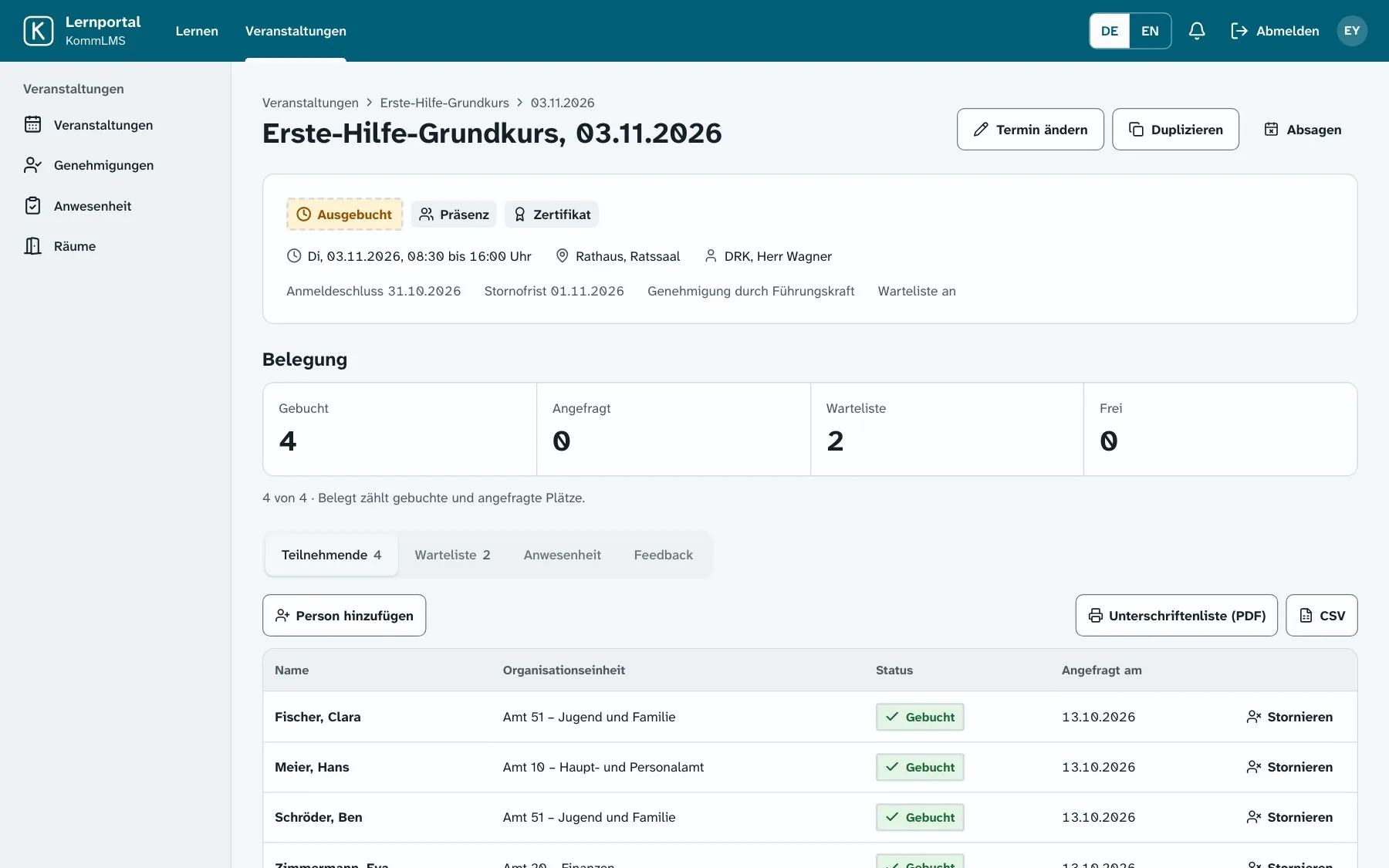Click the Genehmigungen person-check icon
Screen dimensions: 1389x868
pos(32,165)
